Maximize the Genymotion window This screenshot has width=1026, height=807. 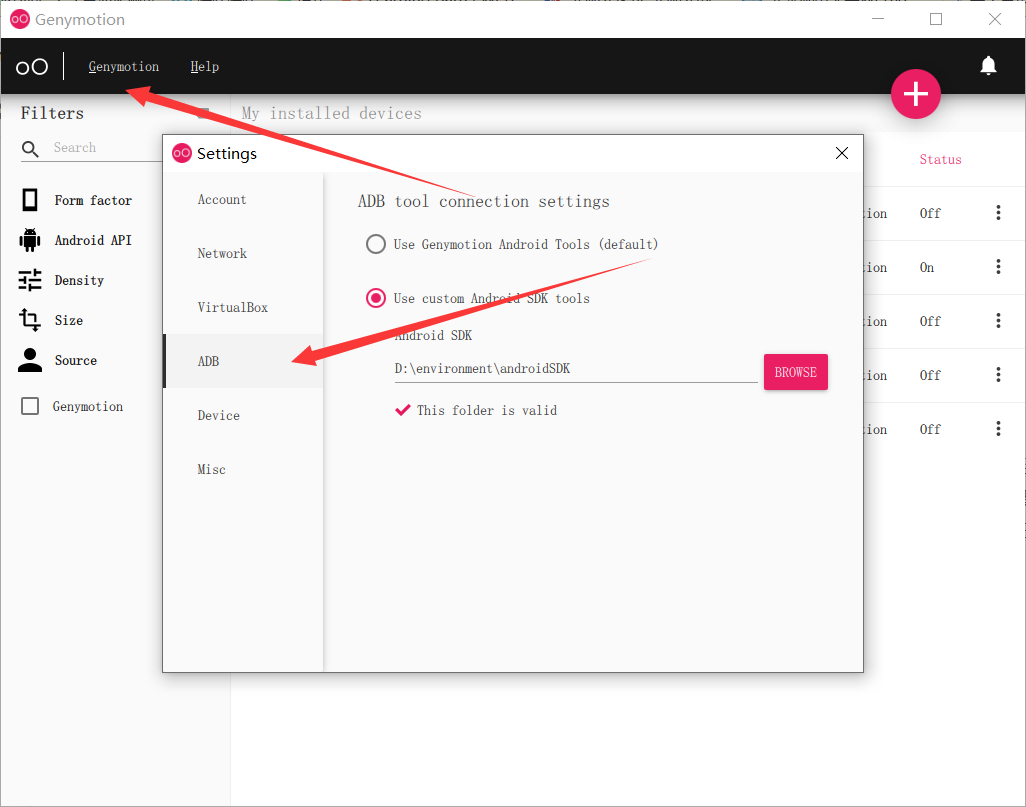pos(936,19)
